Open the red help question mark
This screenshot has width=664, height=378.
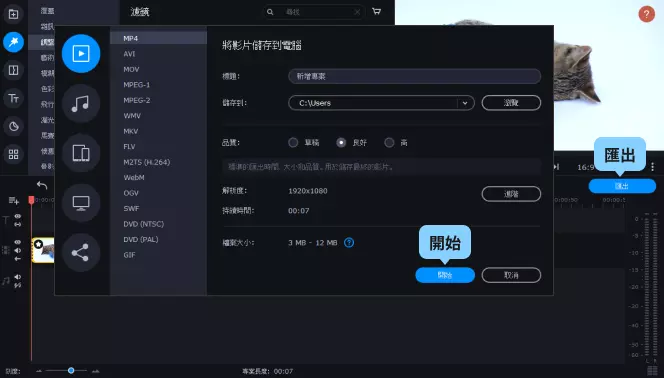click(x=646, y=14)
